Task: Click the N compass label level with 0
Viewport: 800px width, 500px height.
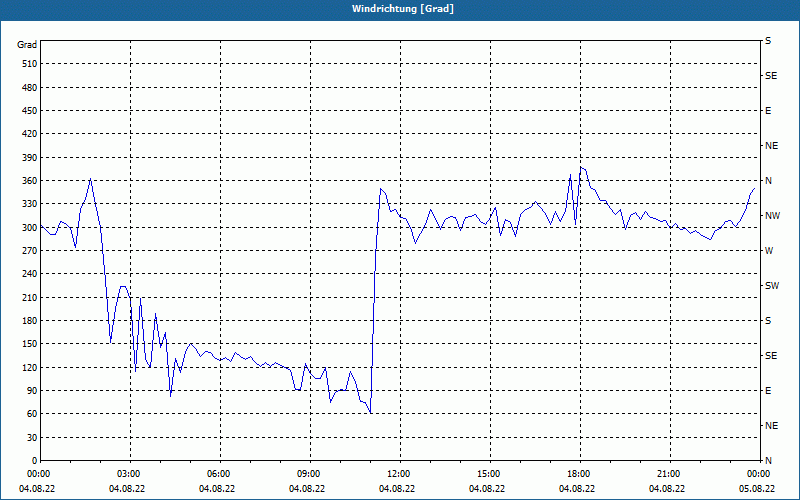Action: pos(768,461)
